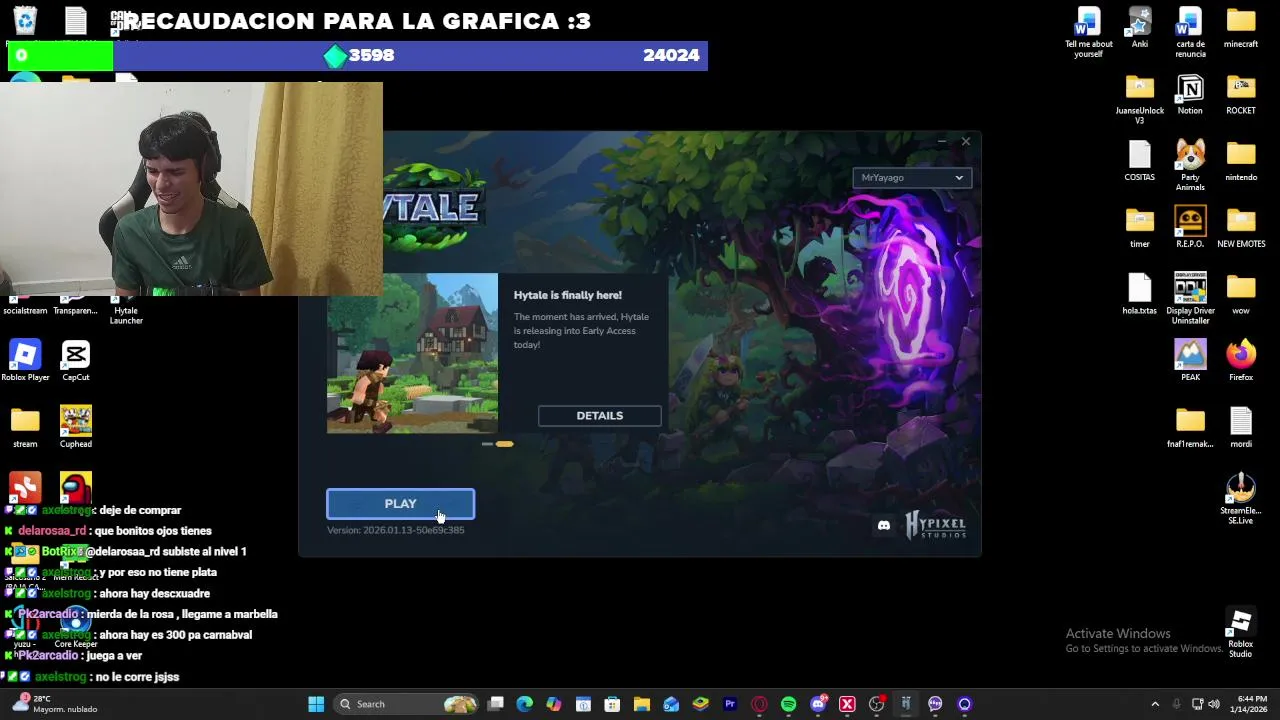Open the weather widget on taskbar
Viewport: 1280px width, 720px height.
coord(55,704)
